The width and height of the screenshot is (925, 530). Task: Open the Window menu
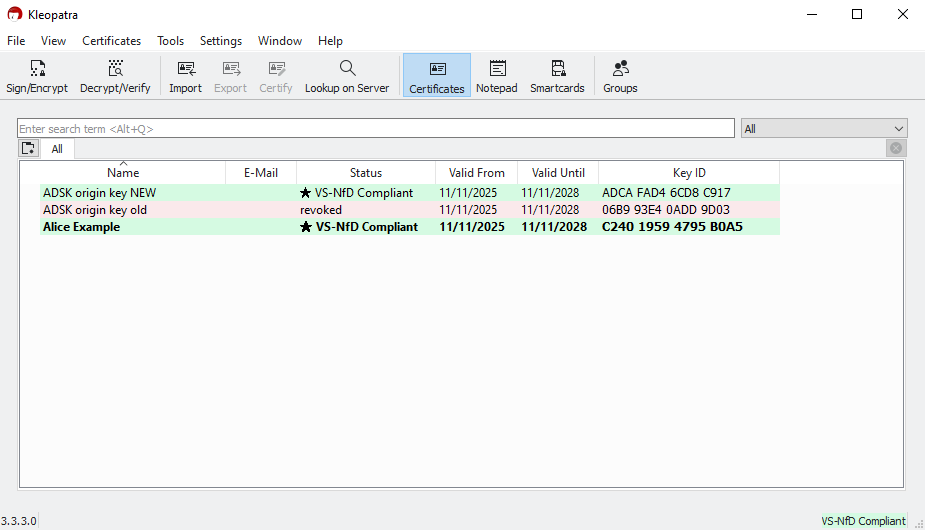click(x=280, y=41)
